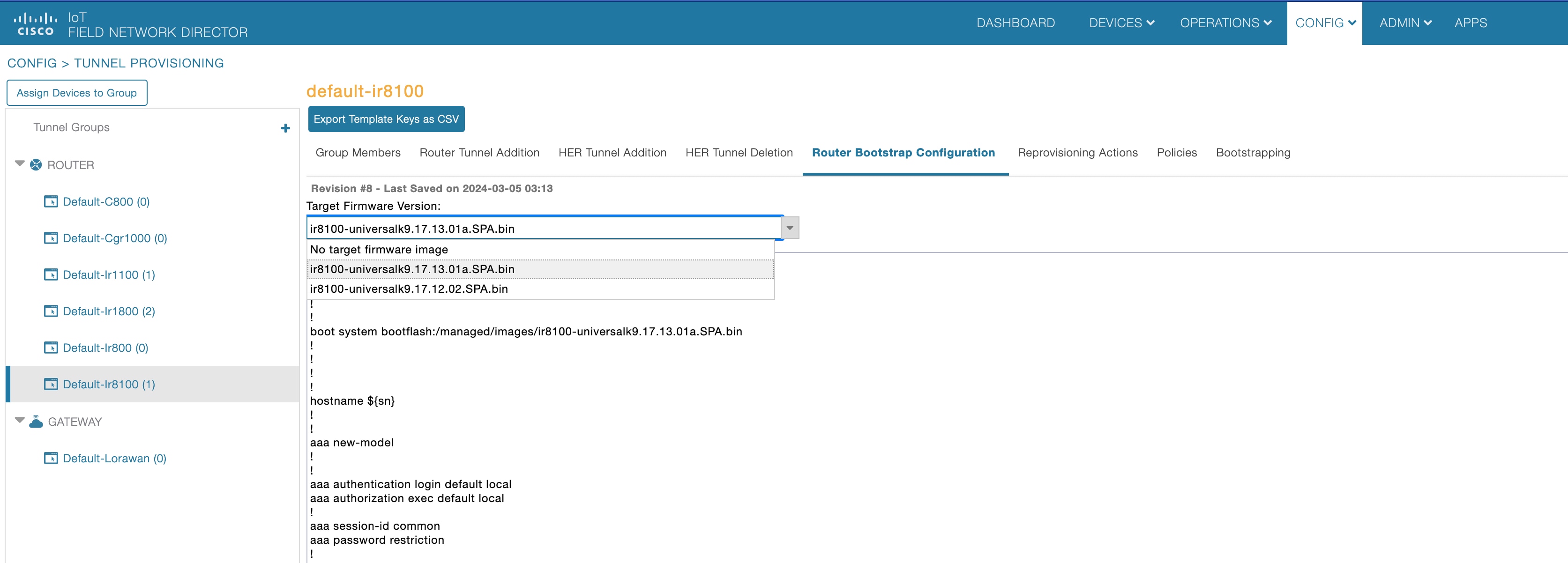Select ir8100-universalk9.17.12.02.SPA.bin option
Image resolution: width=1568 pixels, height=563 pixels.
click(540, 289)
